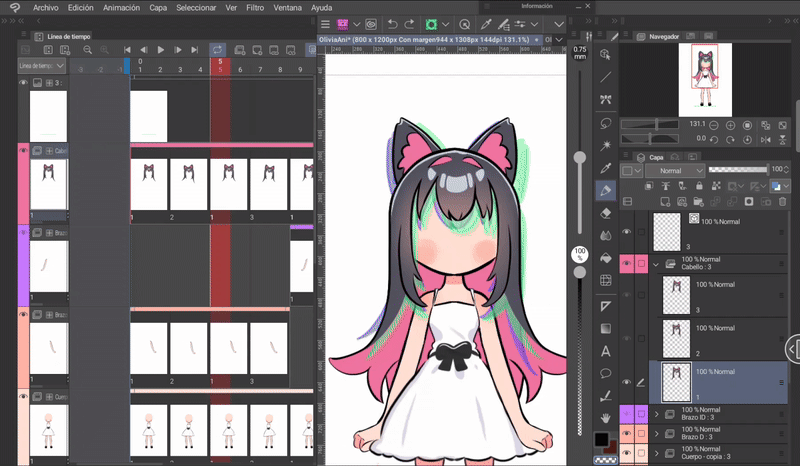Expand the Brazo ID folder
This screenshot has height=466, width=800.
657,414
